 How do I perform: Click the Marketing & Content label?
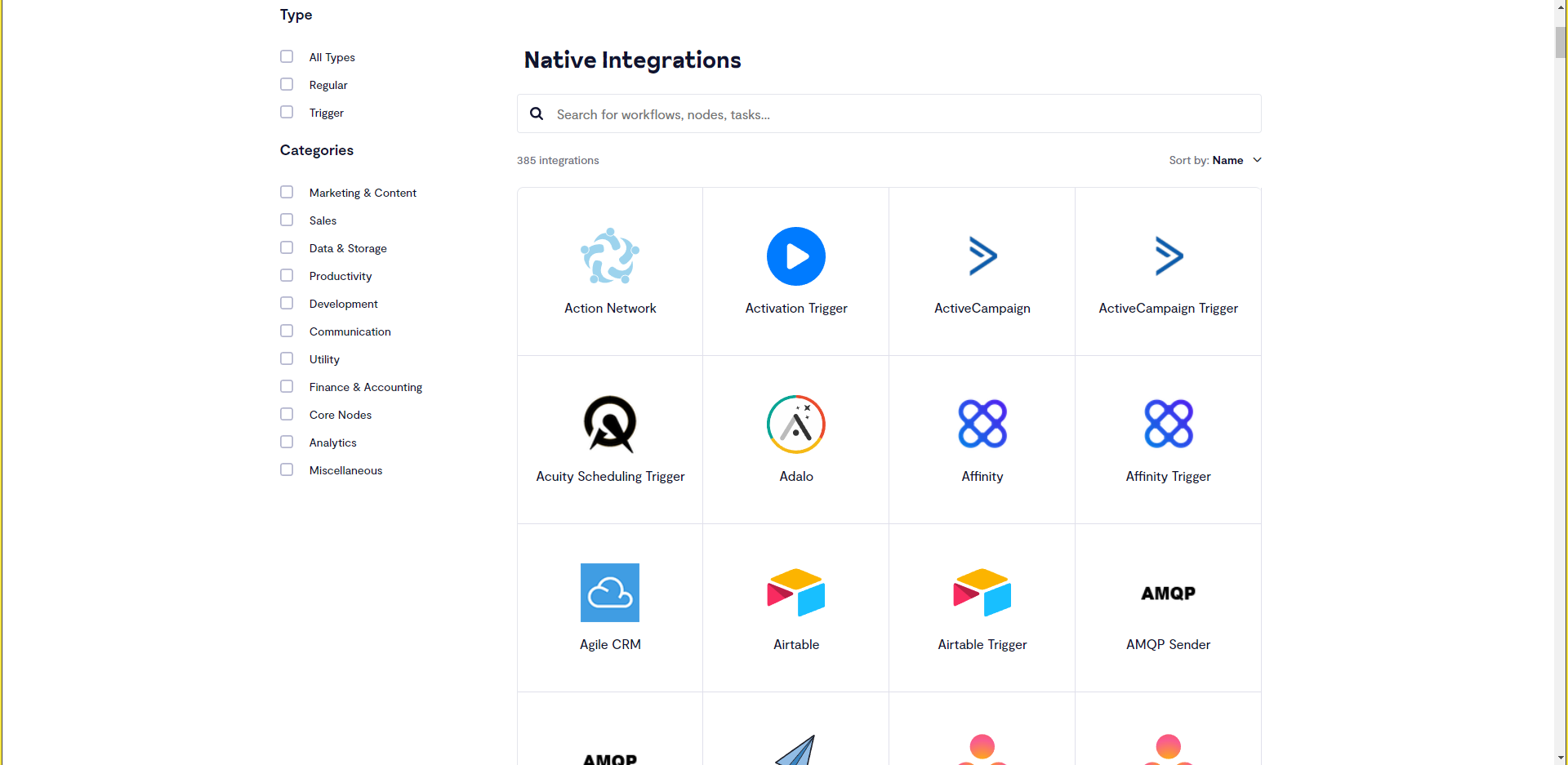[363, 193]
